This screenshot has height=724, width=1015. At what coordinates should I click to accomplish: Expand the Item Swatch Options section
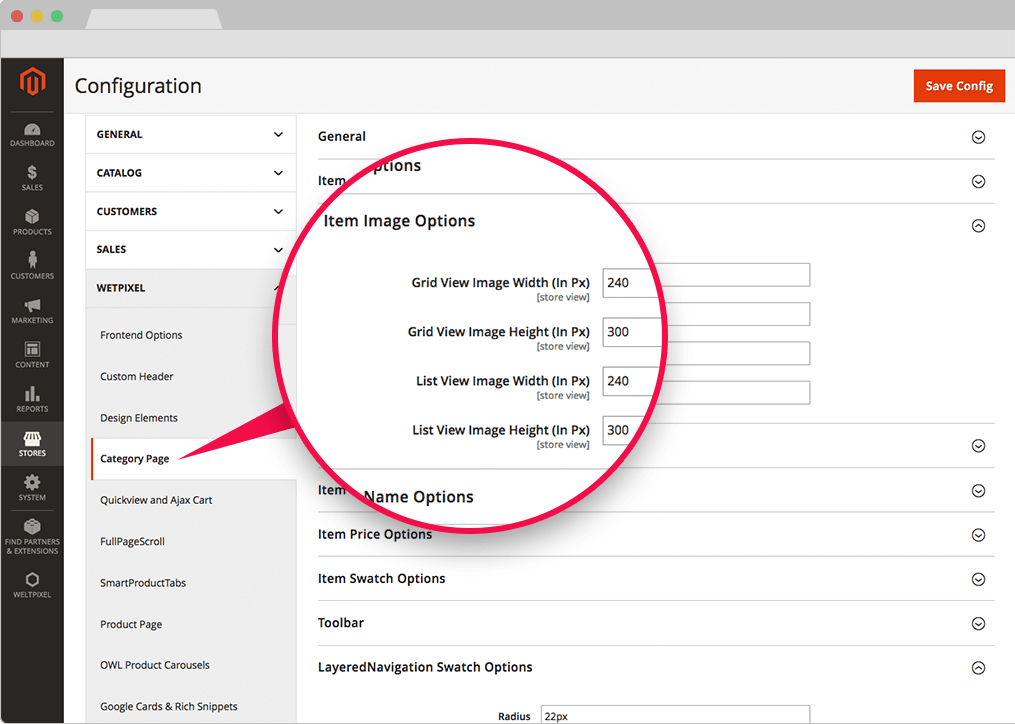tap(978, 580)
